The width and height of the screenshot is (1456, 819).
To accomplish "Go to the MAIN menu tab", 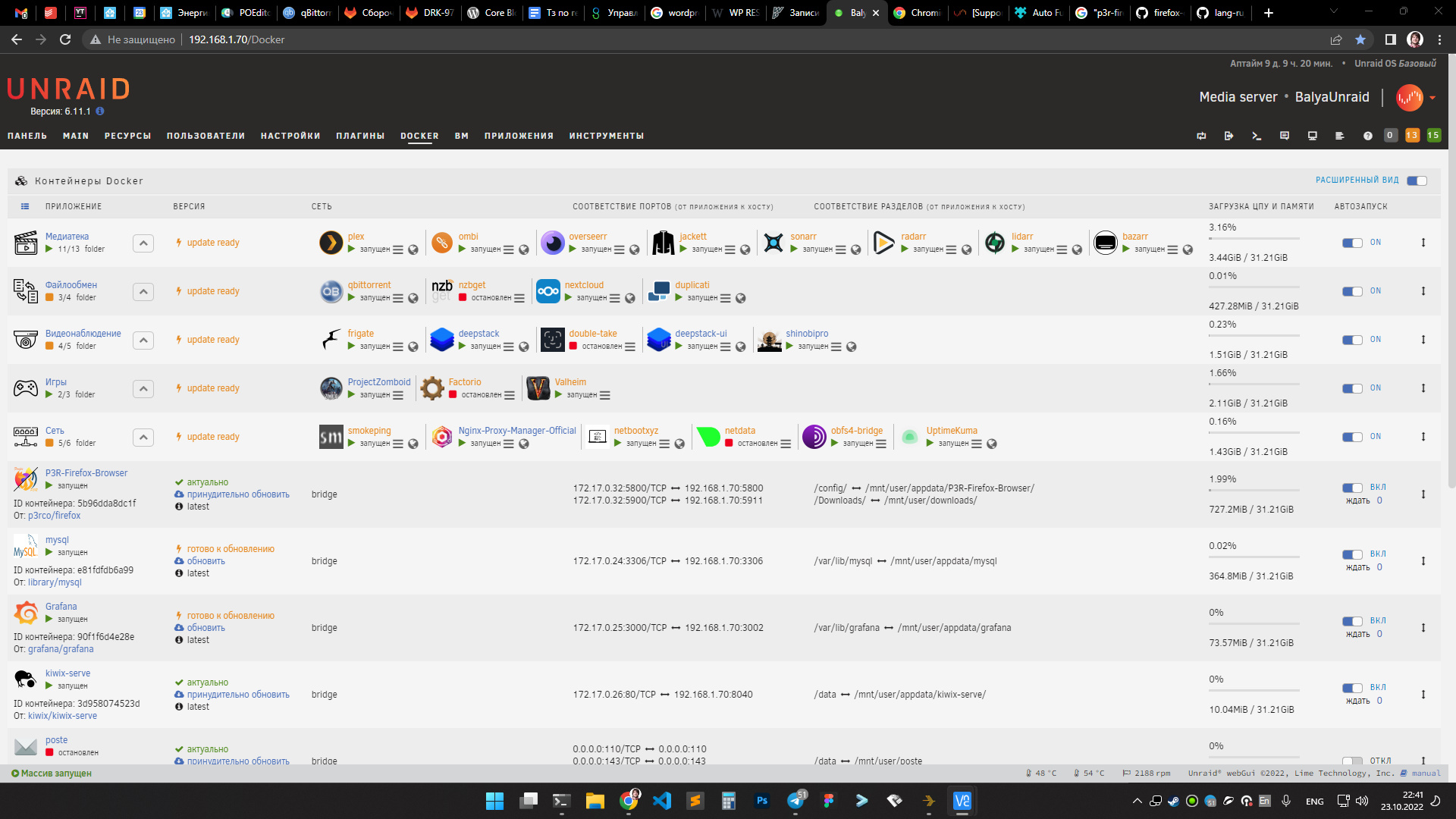I will click(x=76, y=136).
